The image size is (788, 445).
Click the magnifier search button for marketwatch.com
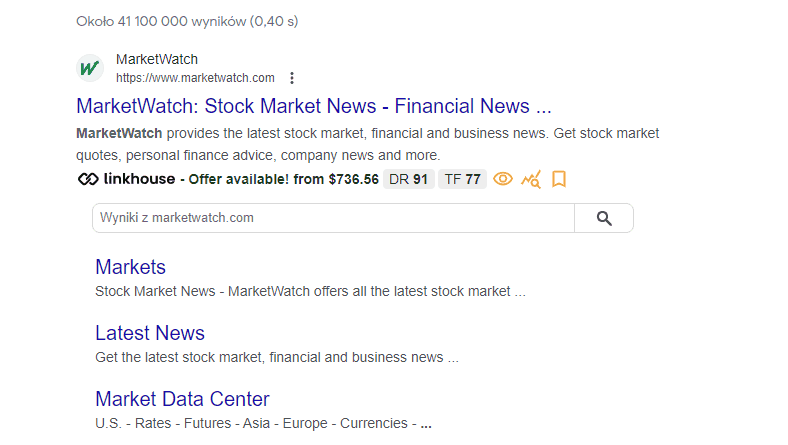604,218
